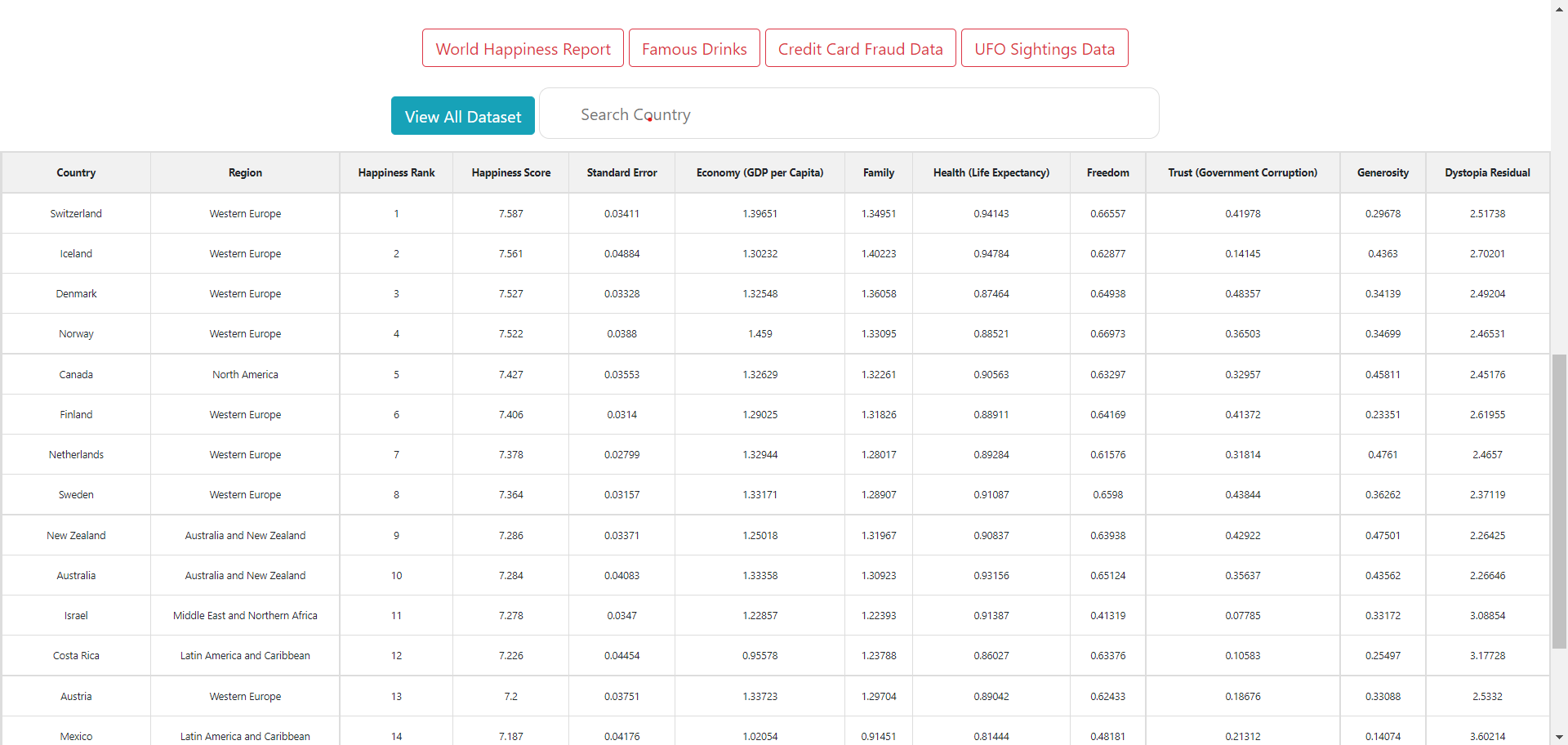
Task: Click Netherlands in the Country column
Action: coord(76,454)
